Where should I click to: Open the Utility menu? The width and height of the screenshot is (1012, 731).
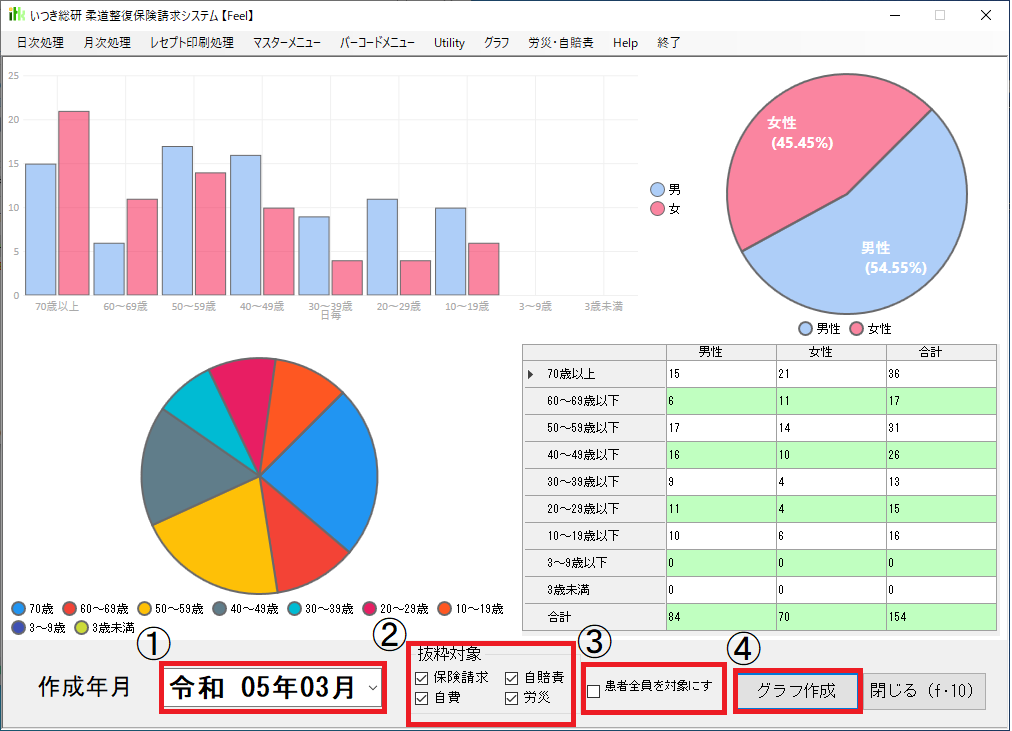point(449,43)
